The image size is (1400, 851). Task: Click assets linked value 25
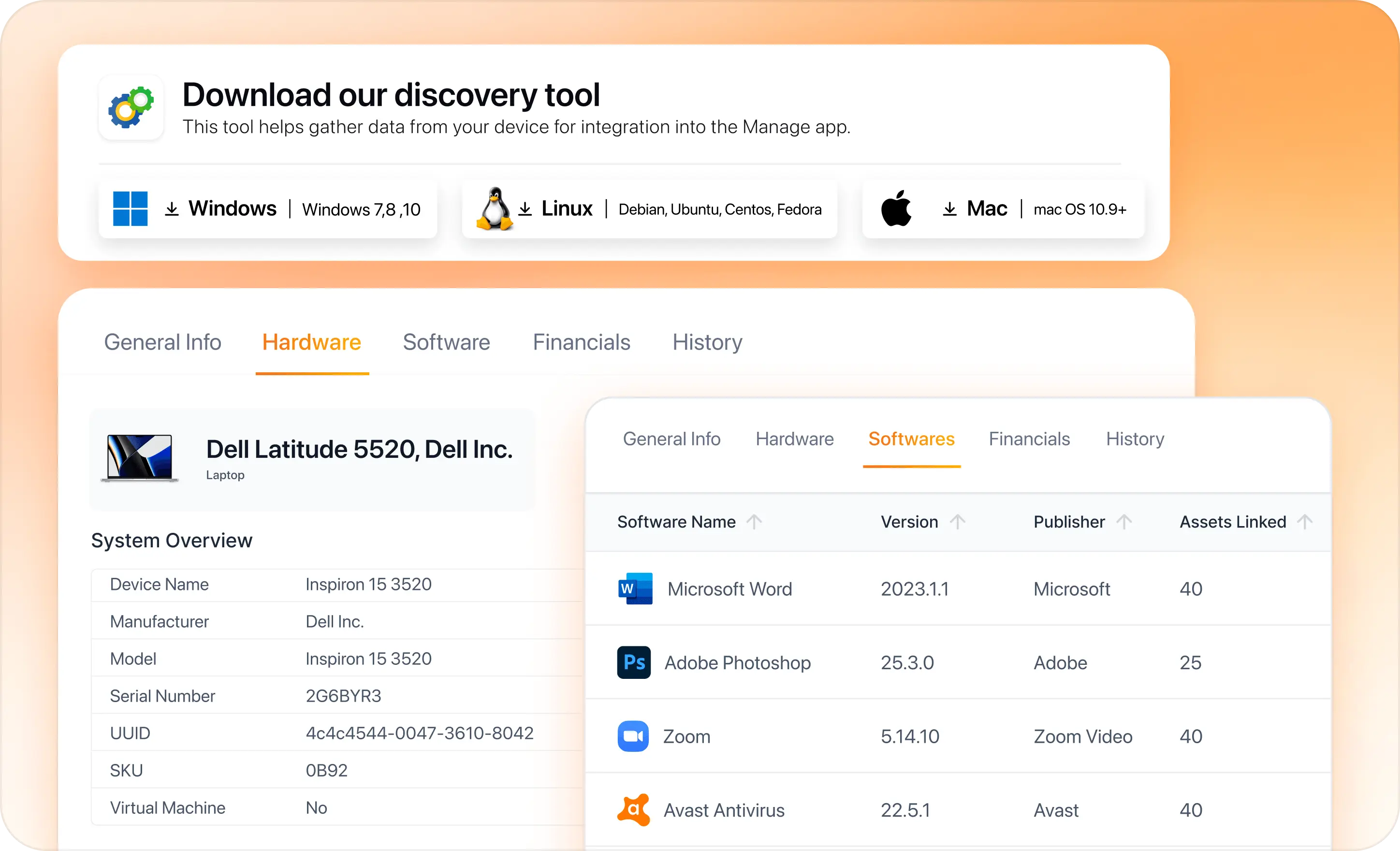click(x=1190, y=663)
